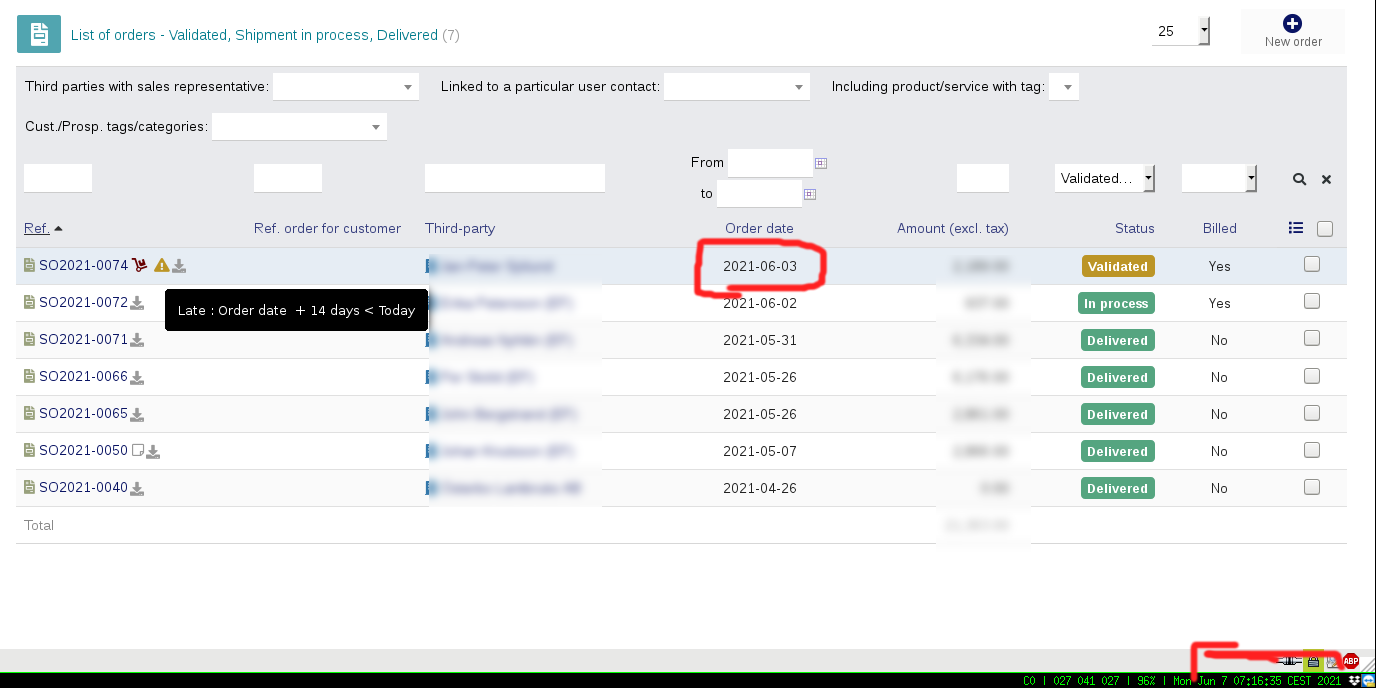The image size is (1376, 688).
Task: Download the document for order SO2021-0072
Action: click(135, 302)
